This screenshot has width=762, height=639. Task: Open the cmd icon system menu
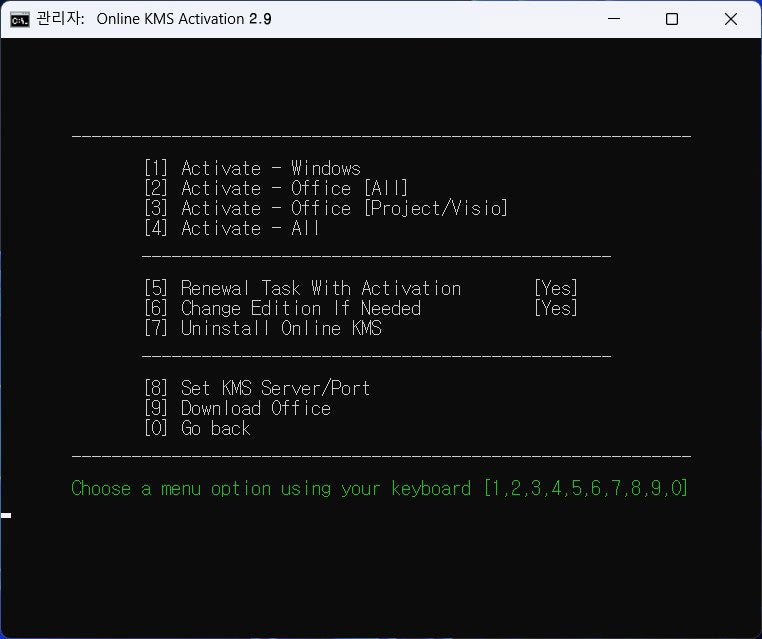click(x=20, y=19)
